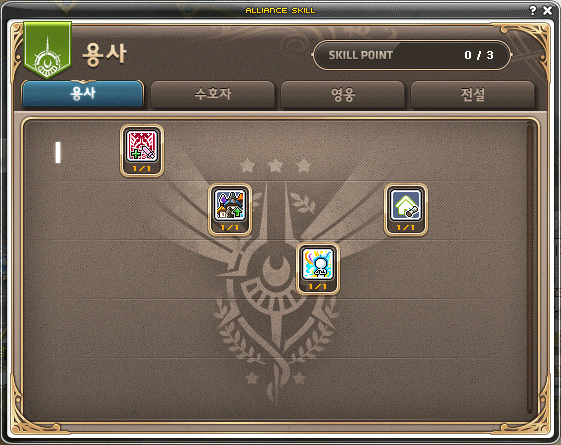
Task: Click the village building skill icon
Action: [x=230, y=205]
